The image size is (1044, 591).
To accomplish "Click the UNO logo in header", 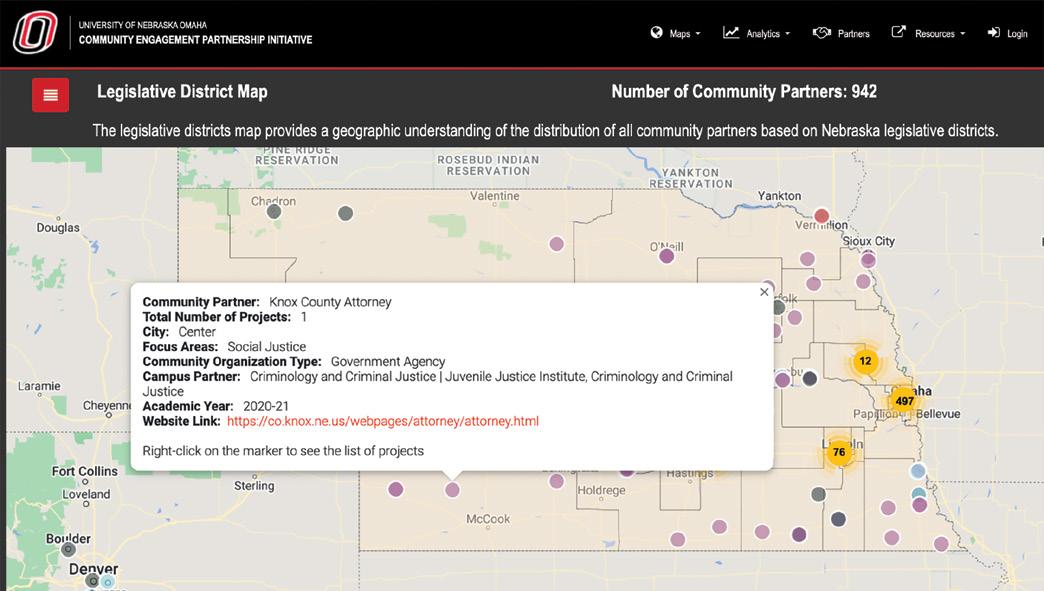I will 35,32.
